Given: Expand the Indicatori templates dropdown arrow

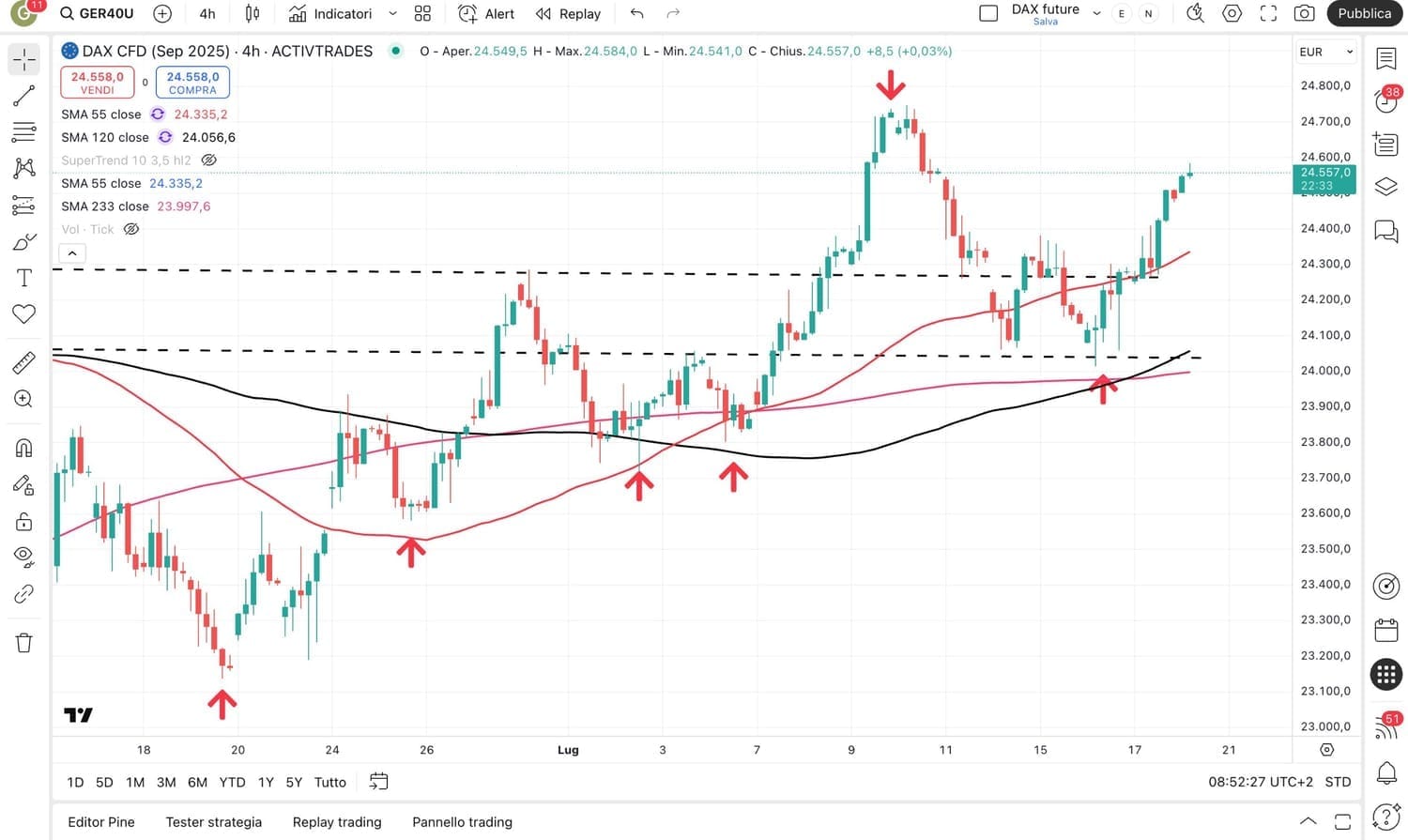Looking at the screenshot, I should [x=392, y=14].
